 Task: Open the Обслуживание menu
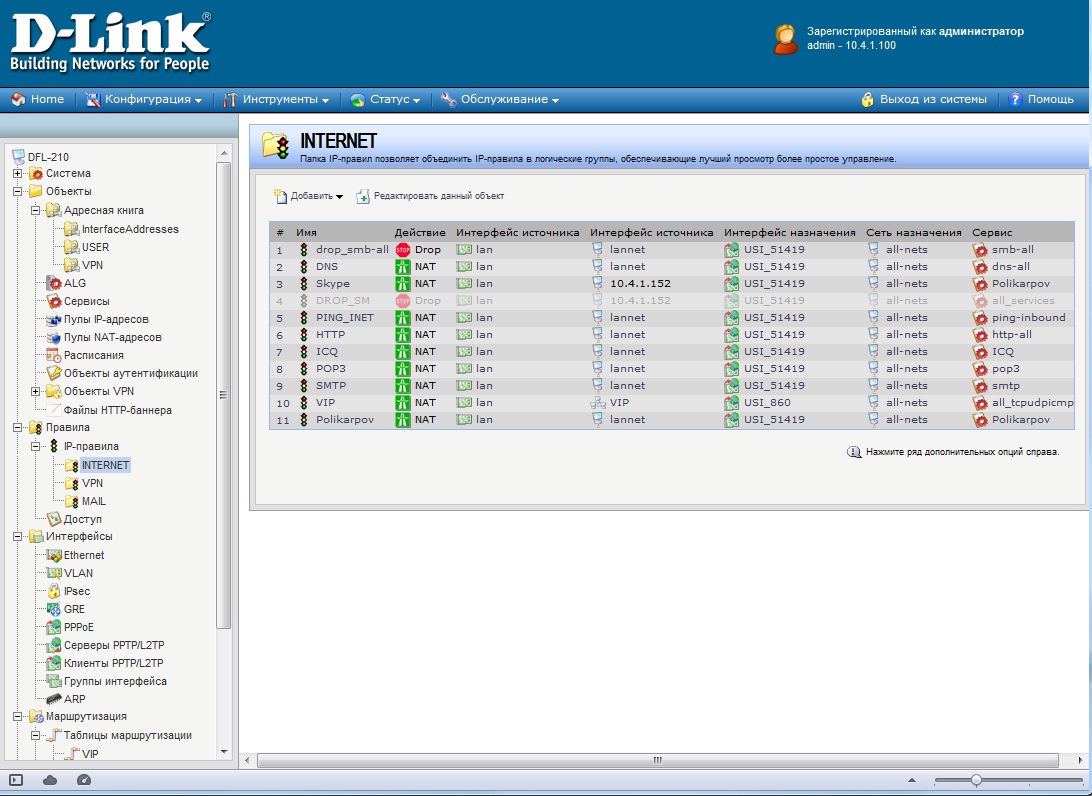(500, 100)
